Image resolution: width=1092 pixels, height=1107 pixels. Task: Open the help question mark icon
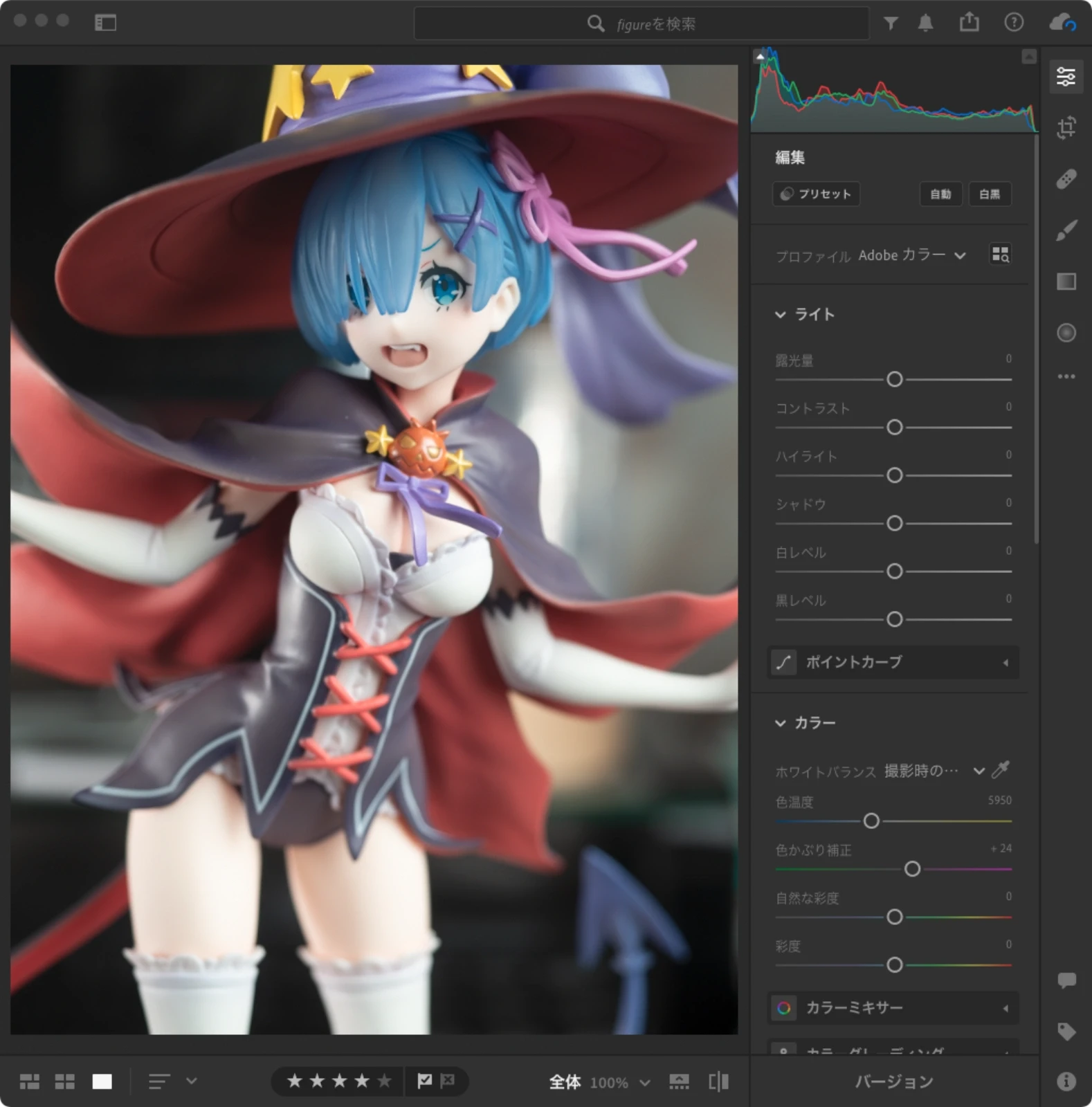1014,23
